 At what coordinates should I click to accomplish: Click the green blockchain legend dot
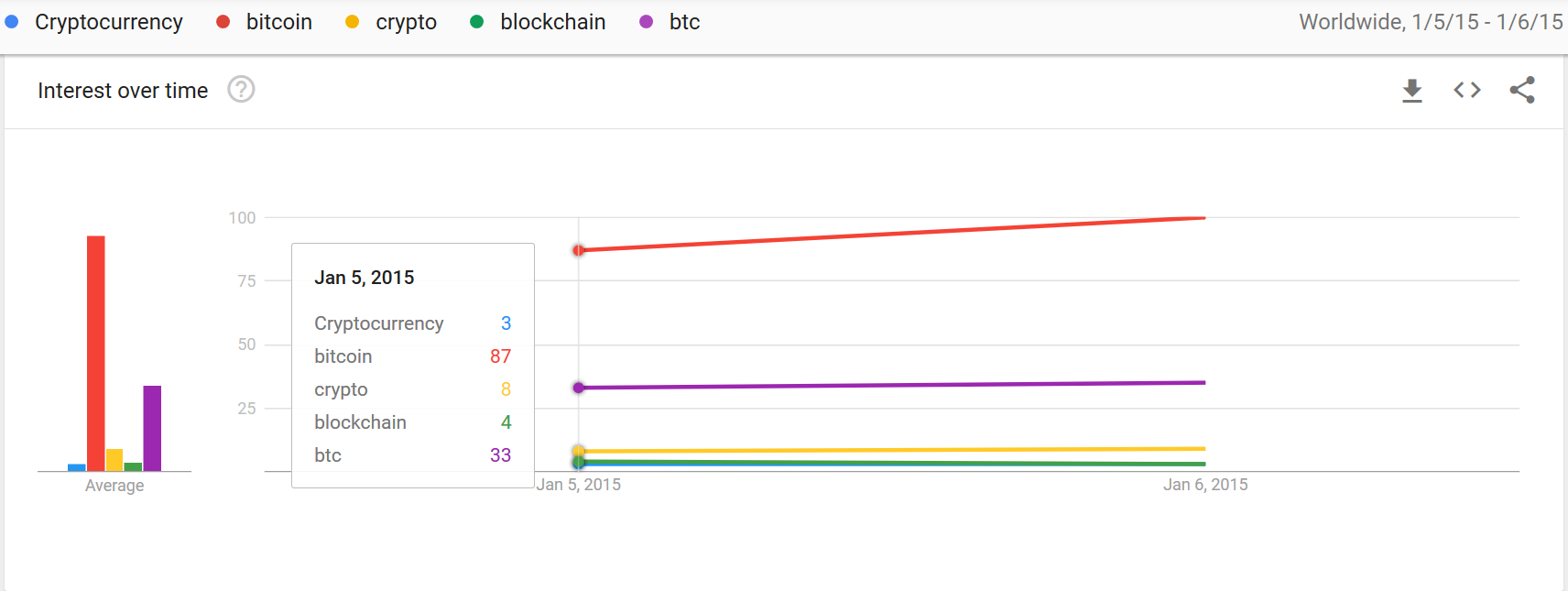coord(476,22)
